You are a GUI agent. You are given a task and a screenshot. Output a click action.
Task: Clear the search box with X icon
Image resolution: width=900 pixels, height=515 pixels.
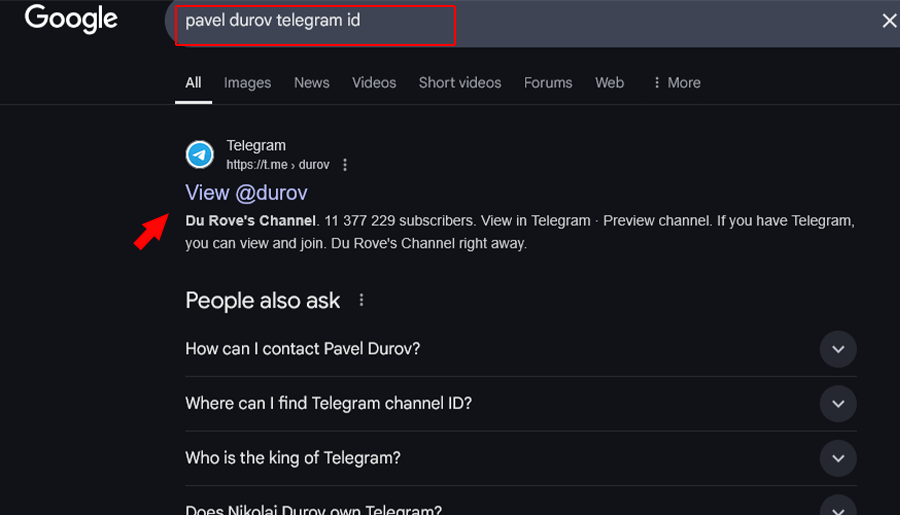889,21
